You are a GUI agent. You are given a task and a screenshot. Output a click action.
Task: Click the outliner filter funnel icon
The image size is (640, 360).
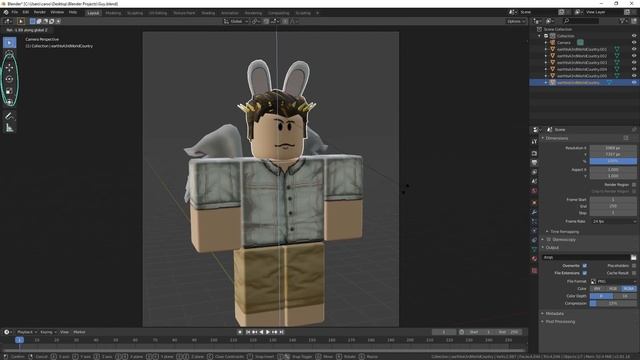tap(622, 21)
